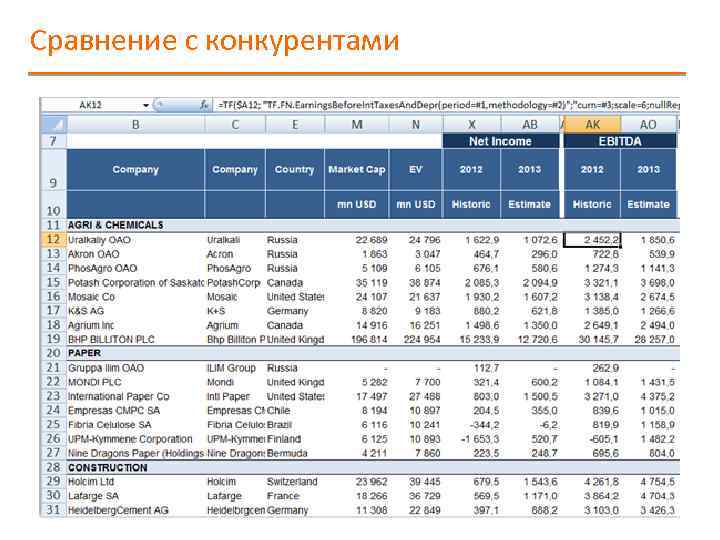Select cell Empresas CMPC SA
The height and width of the screenshot is (540, 720).
(136, 411)
